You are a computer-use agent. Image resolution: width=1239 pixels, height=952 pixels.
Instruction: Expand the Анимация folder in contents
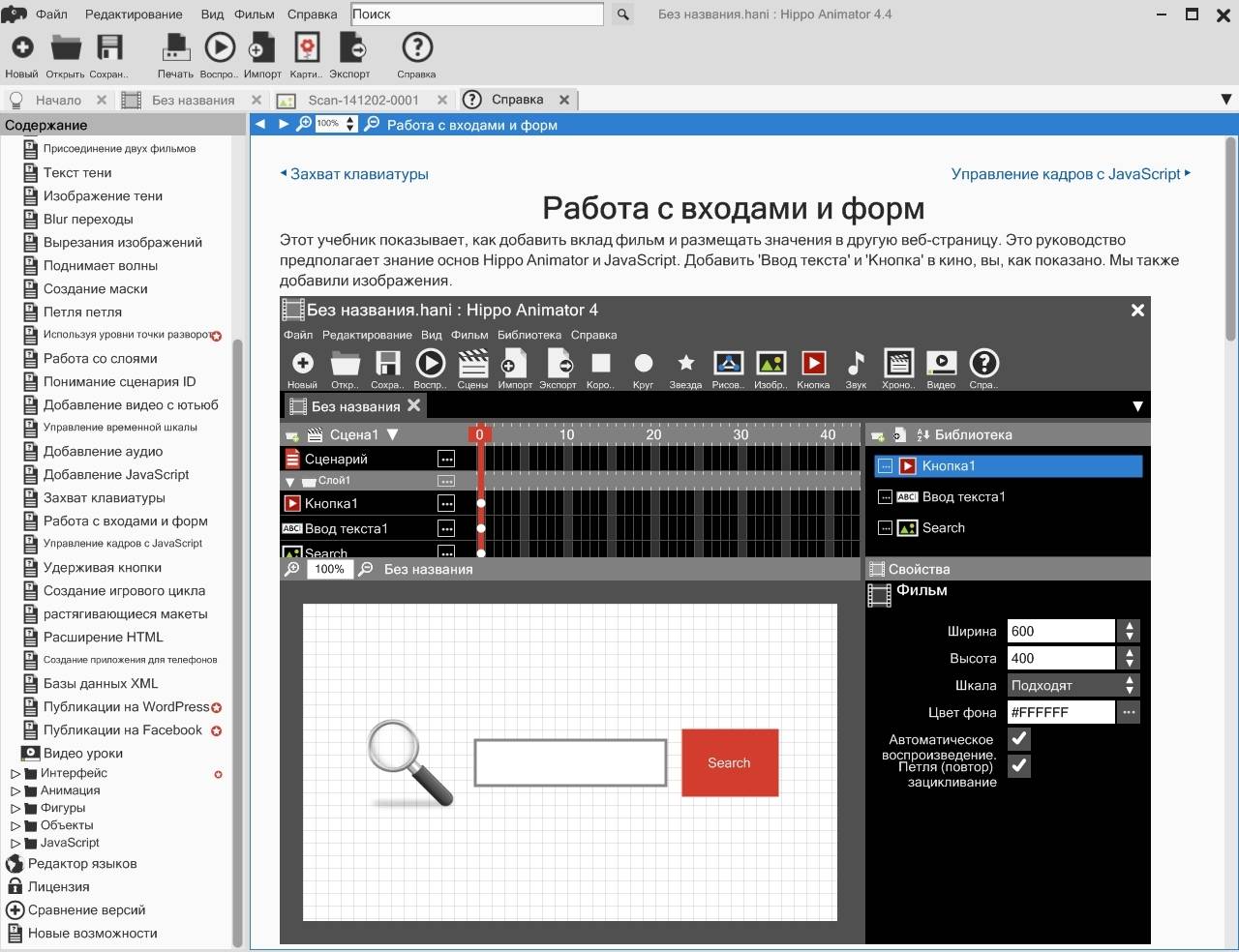(x=15, y=791)
